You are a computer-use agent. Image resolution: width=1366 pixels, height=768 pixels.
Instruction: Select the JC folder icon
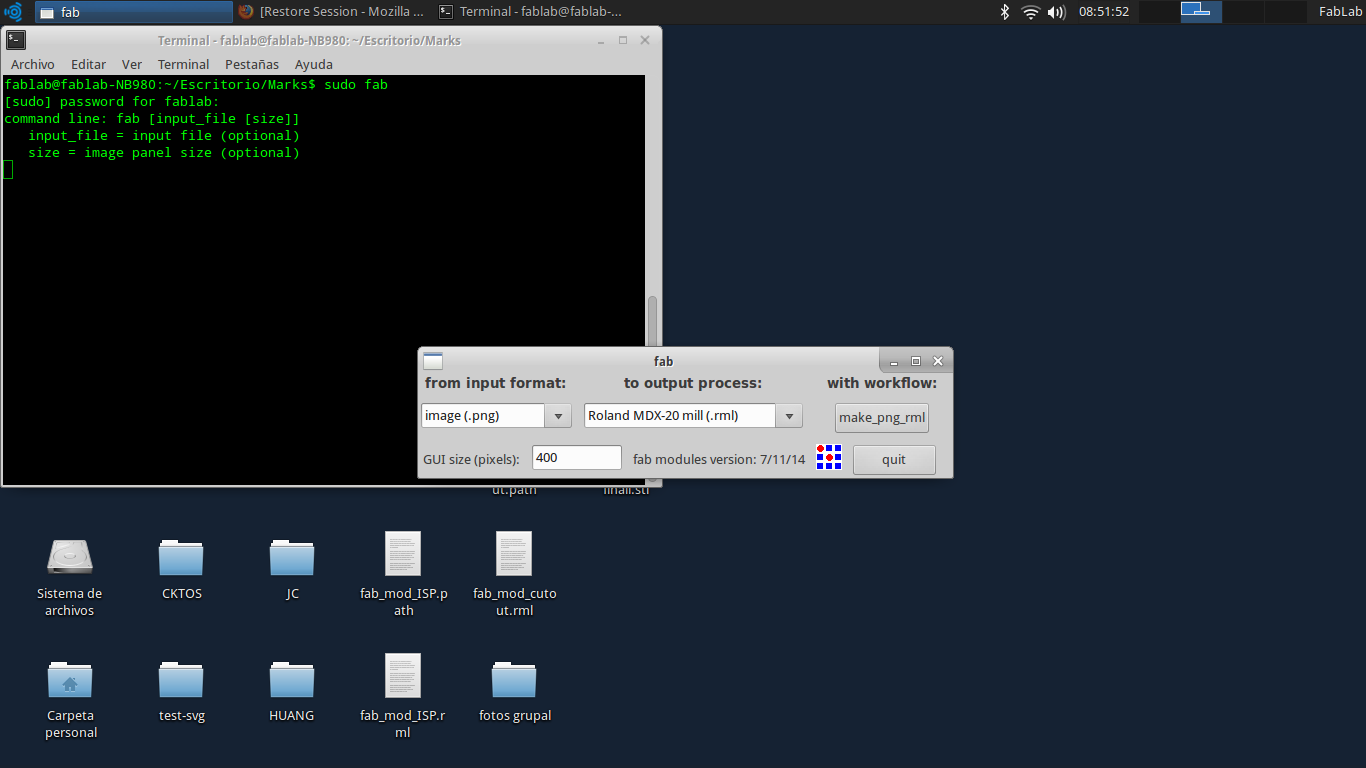[x=292, y=556]
